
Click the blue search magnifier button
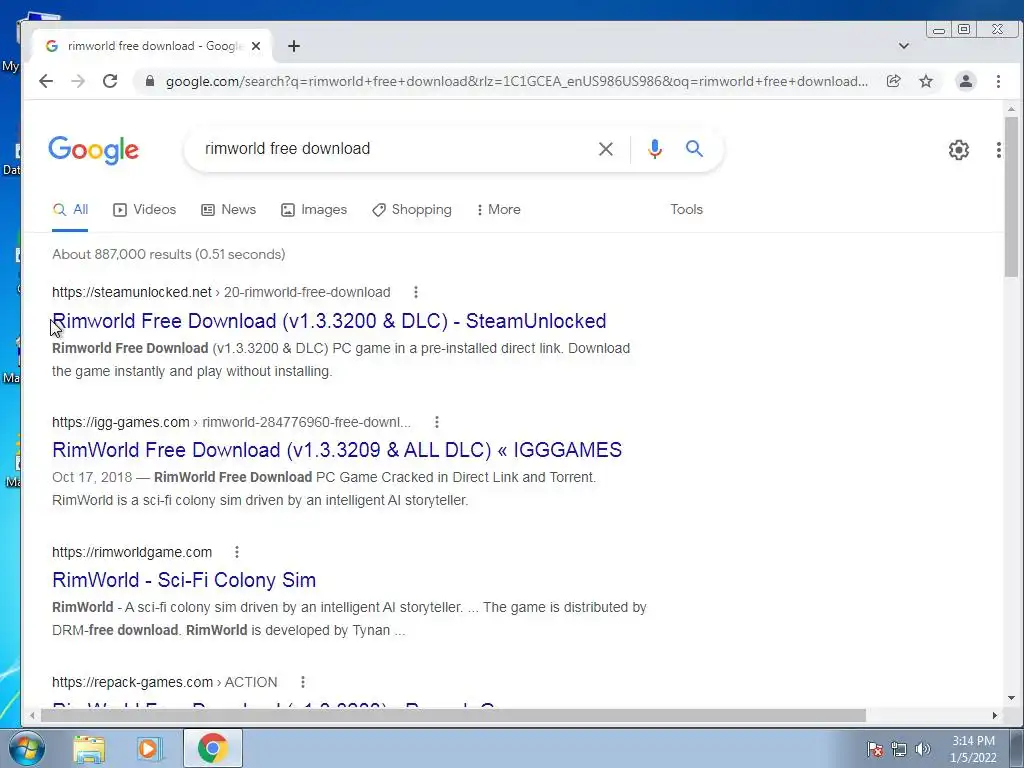[x=694, y=149]
